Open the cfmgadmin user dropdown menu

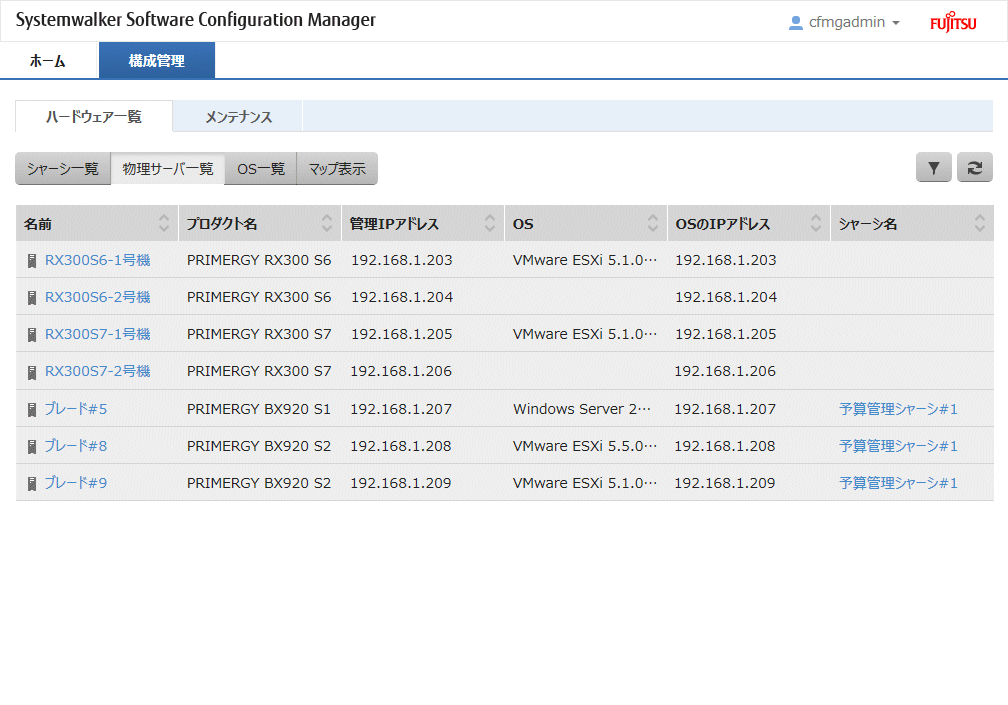pyautogui.click(x=847, y=22)
